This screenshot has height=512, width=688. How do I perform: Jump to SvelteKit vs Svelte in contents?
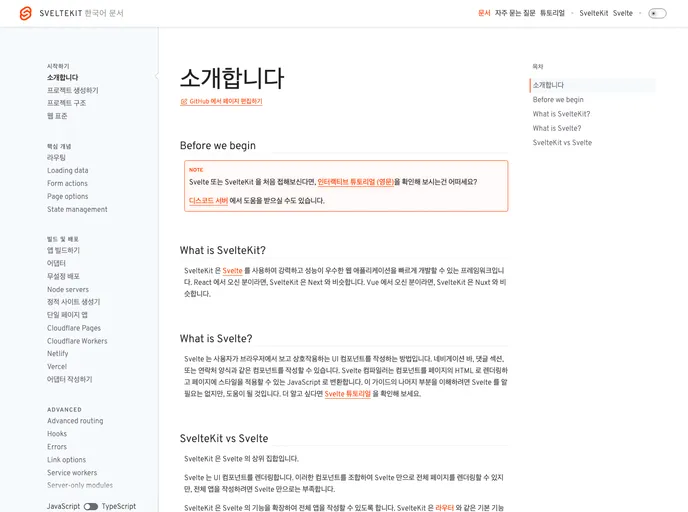pyautogui.click(x=562, y=143)
